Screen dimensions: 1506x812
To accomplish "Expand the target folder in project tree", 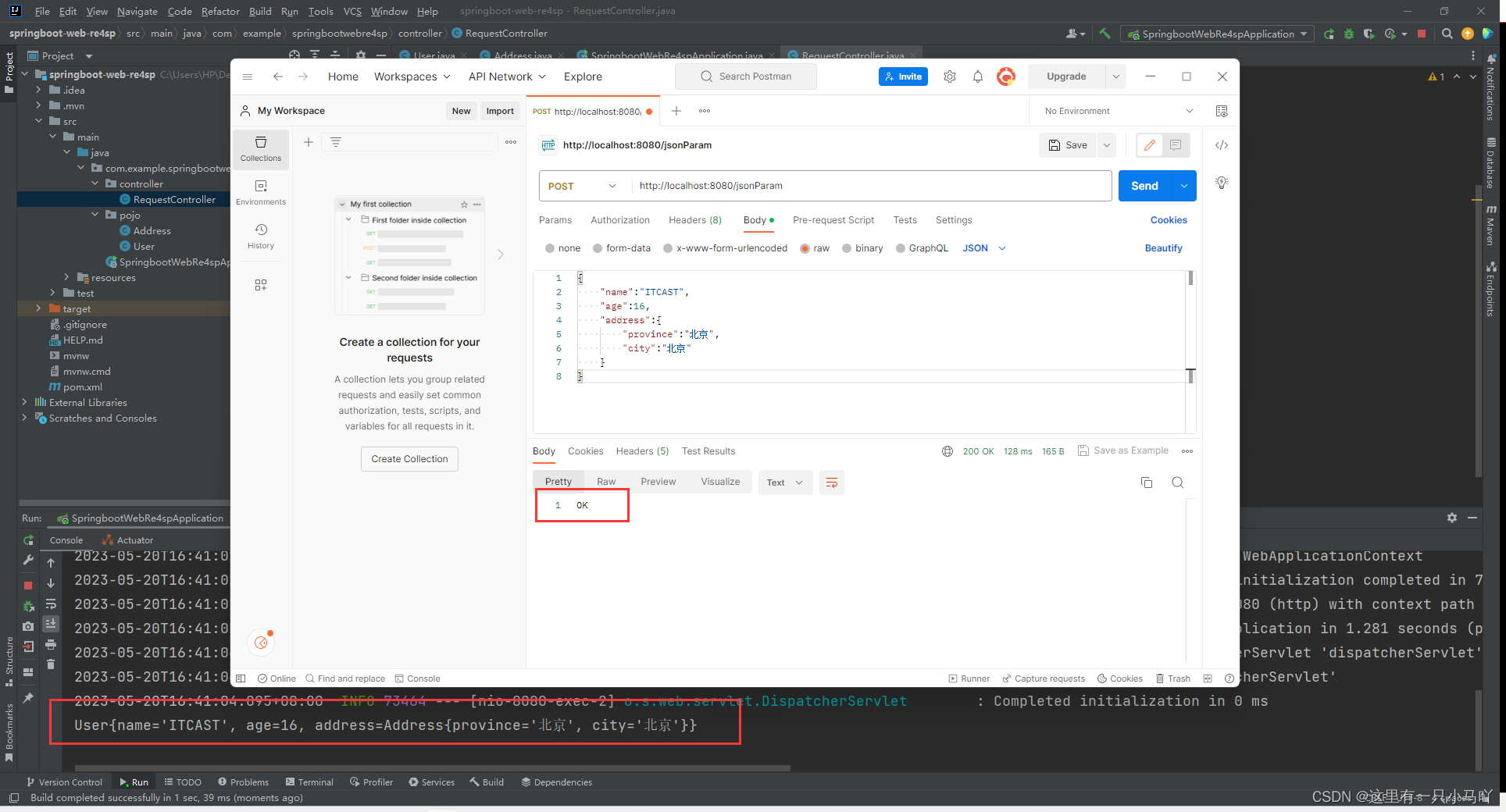I will (x=38, y=308).
